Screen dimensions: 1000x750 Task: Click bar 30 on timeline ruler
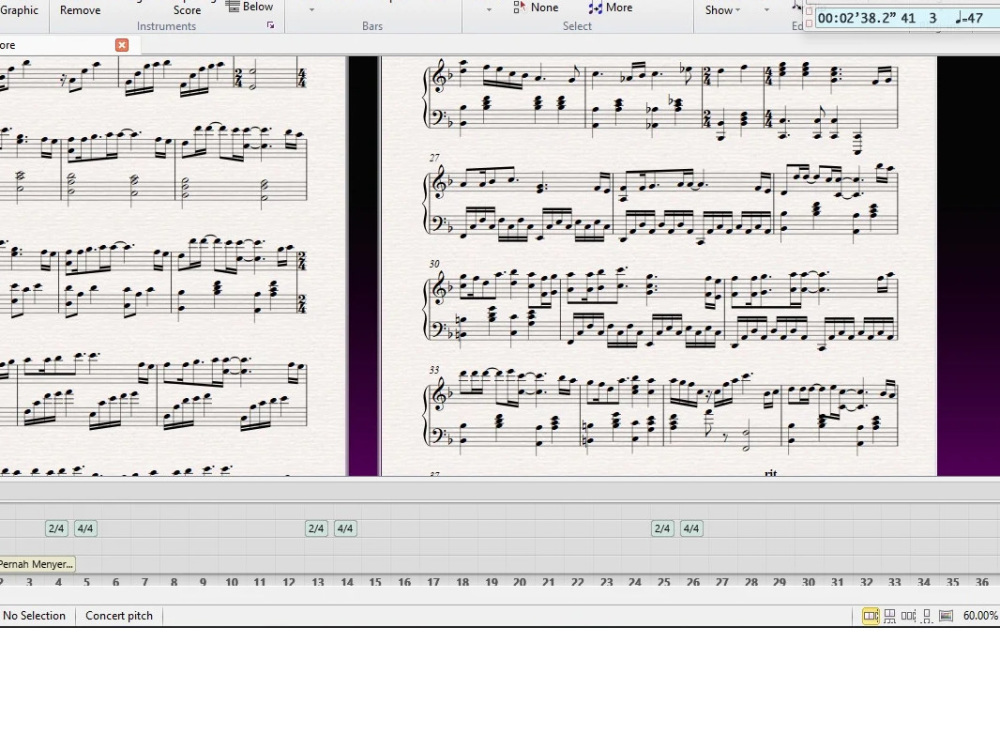[x=808, y=582]
